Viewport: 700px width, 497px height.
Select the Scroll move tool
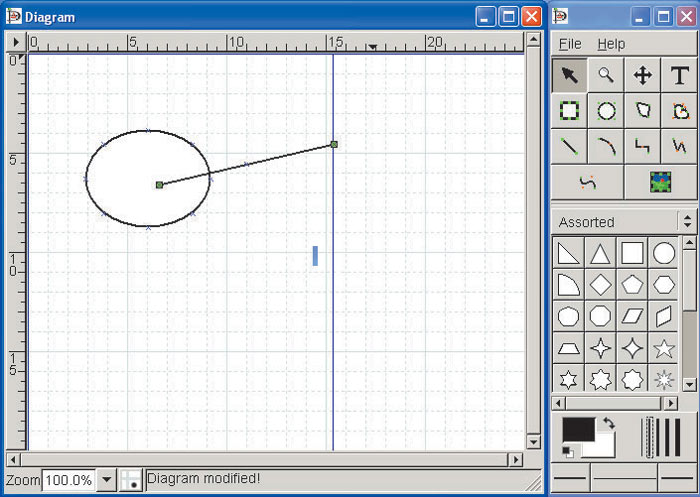tap(643, 75)
